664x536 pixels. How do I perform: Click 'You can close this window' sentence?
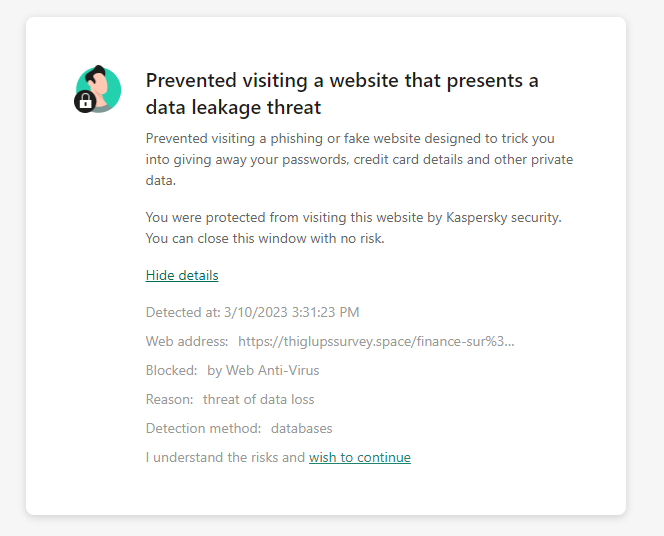tap(265, 238)
